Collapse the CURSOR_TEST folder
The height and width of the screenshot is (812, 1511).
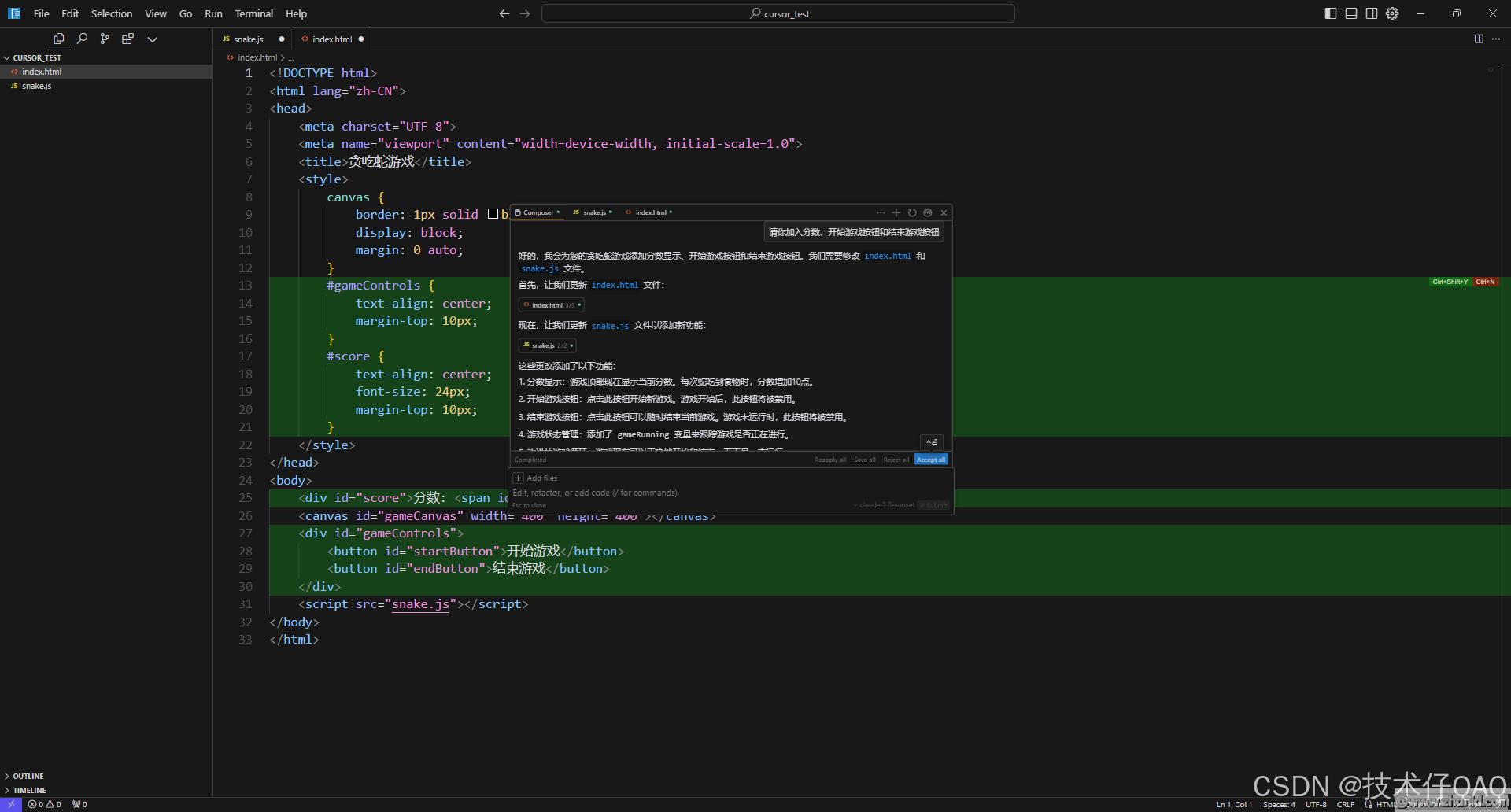(36, 57)
